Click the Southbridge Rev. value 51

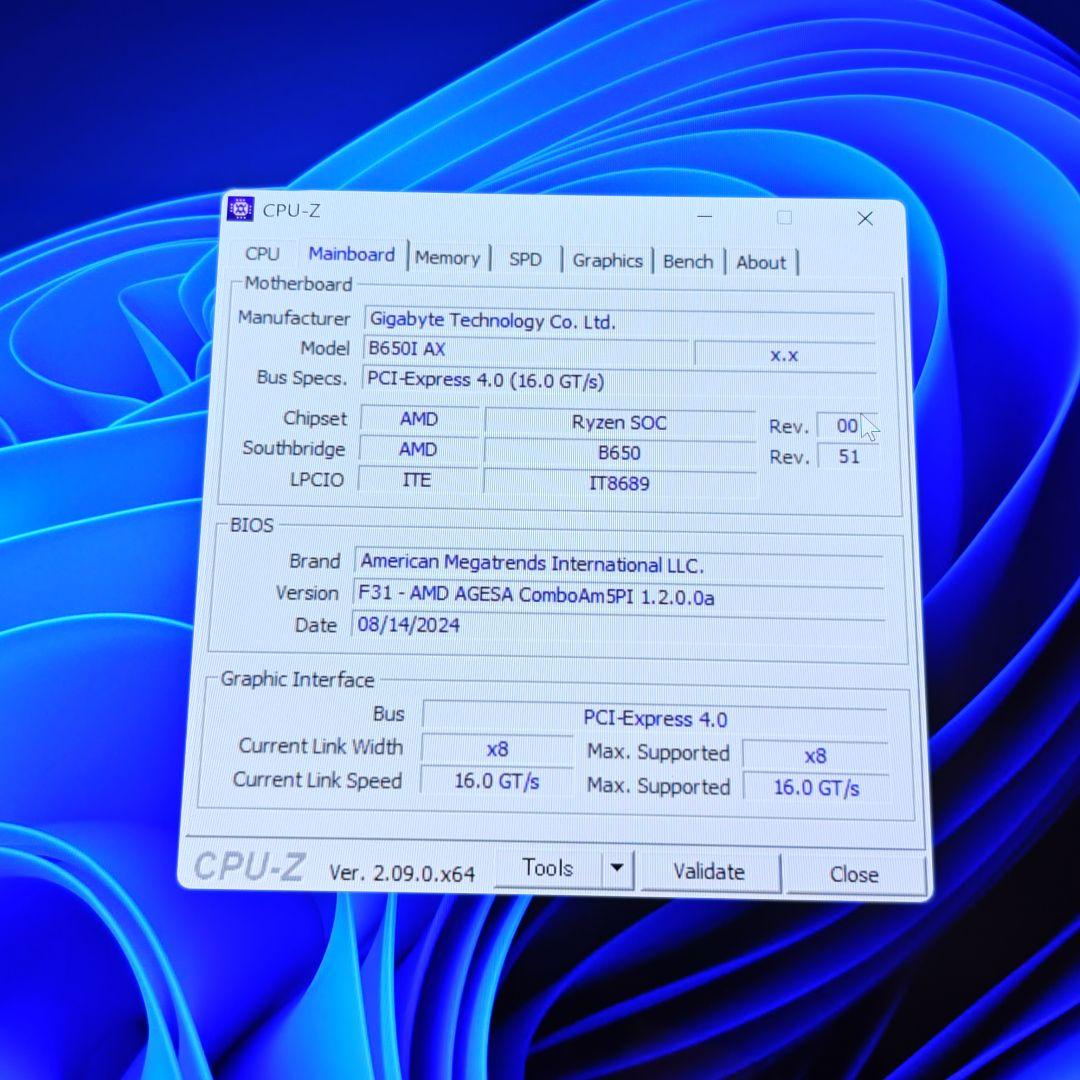tap(849, 457)
